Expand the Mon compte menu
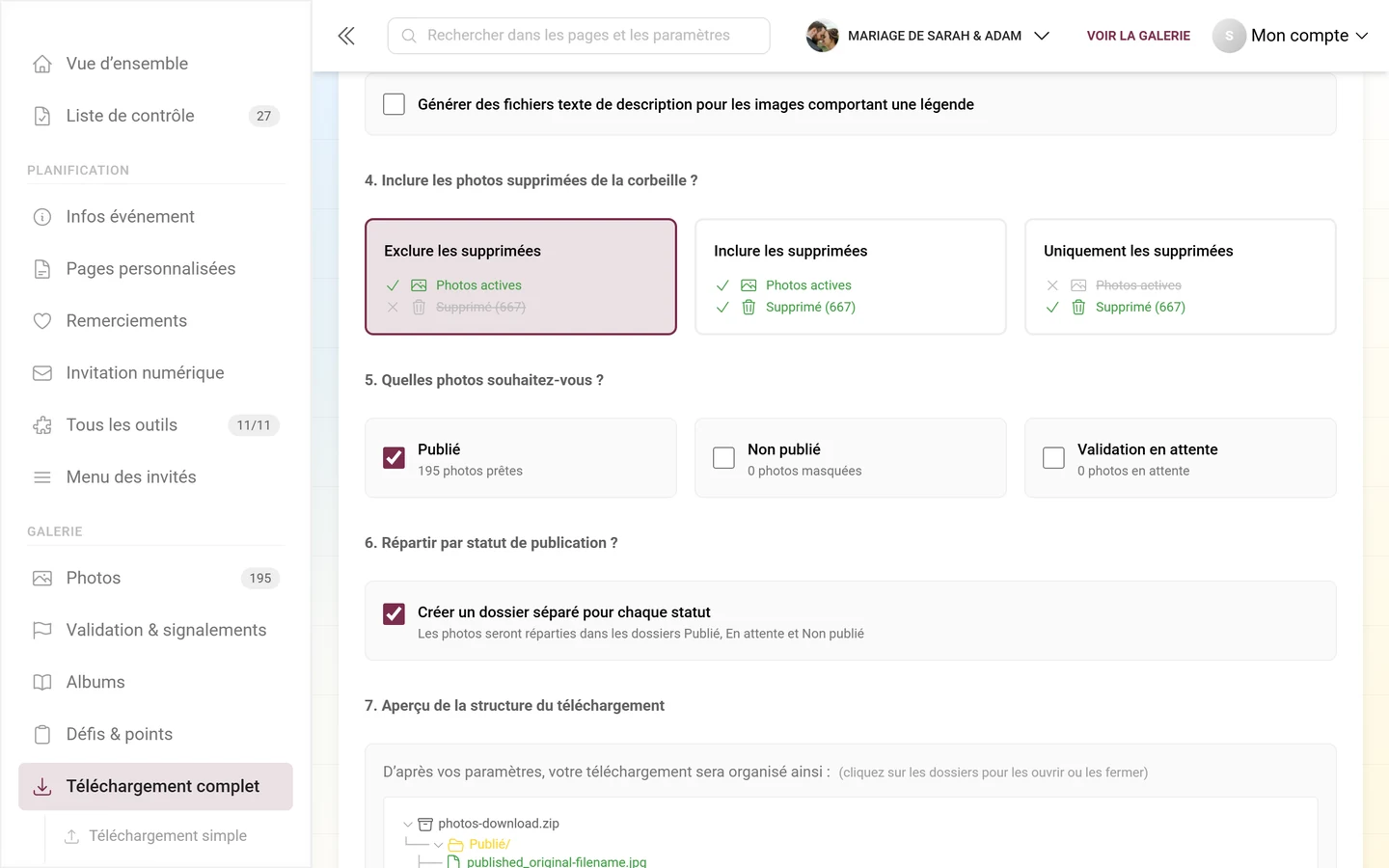This screenshot has width=1389, height=868. pyautogui.click(x=1291, y=36)
